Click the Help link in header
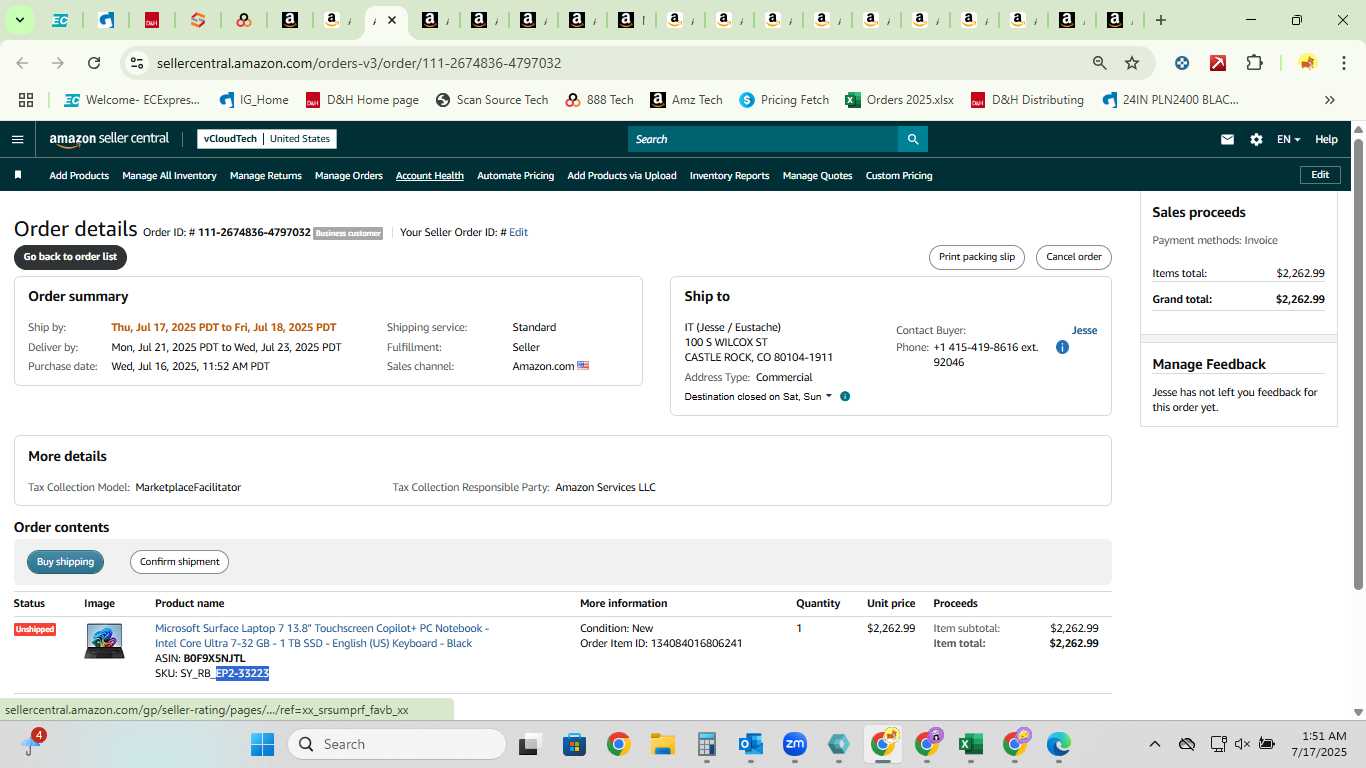This screenshot has height=768, width=1366. pyautogui.click(x=1326, y=140)
